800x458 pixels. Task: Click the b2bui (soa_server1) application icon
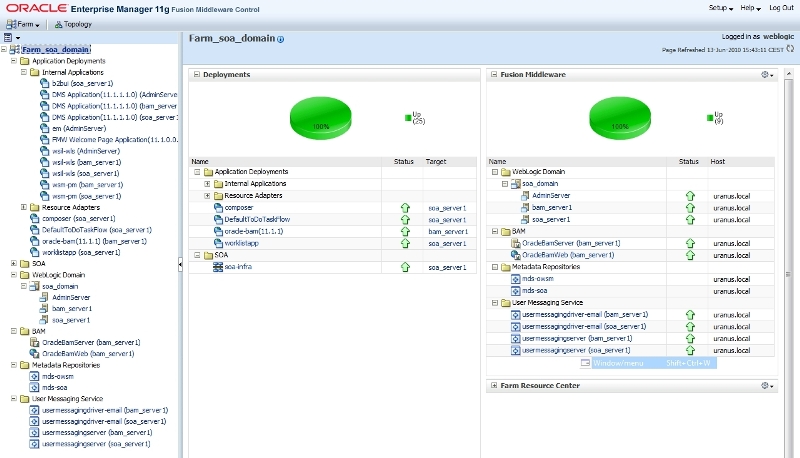pos(44,83)
